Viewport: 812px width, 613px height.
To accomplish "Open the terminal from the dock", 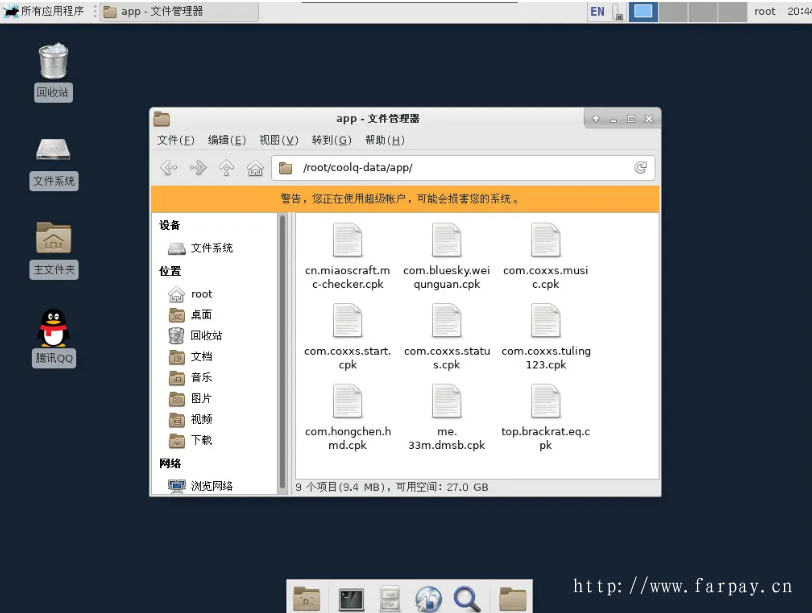I will point(351,598).
